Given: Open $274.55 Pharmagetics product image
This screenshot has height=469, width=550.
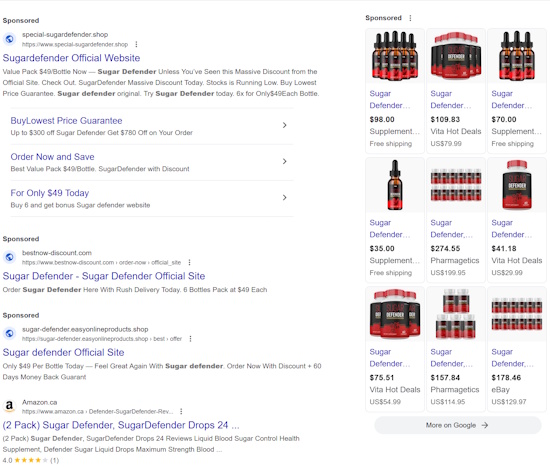Looking at the screenshot, I should [456, 185].
